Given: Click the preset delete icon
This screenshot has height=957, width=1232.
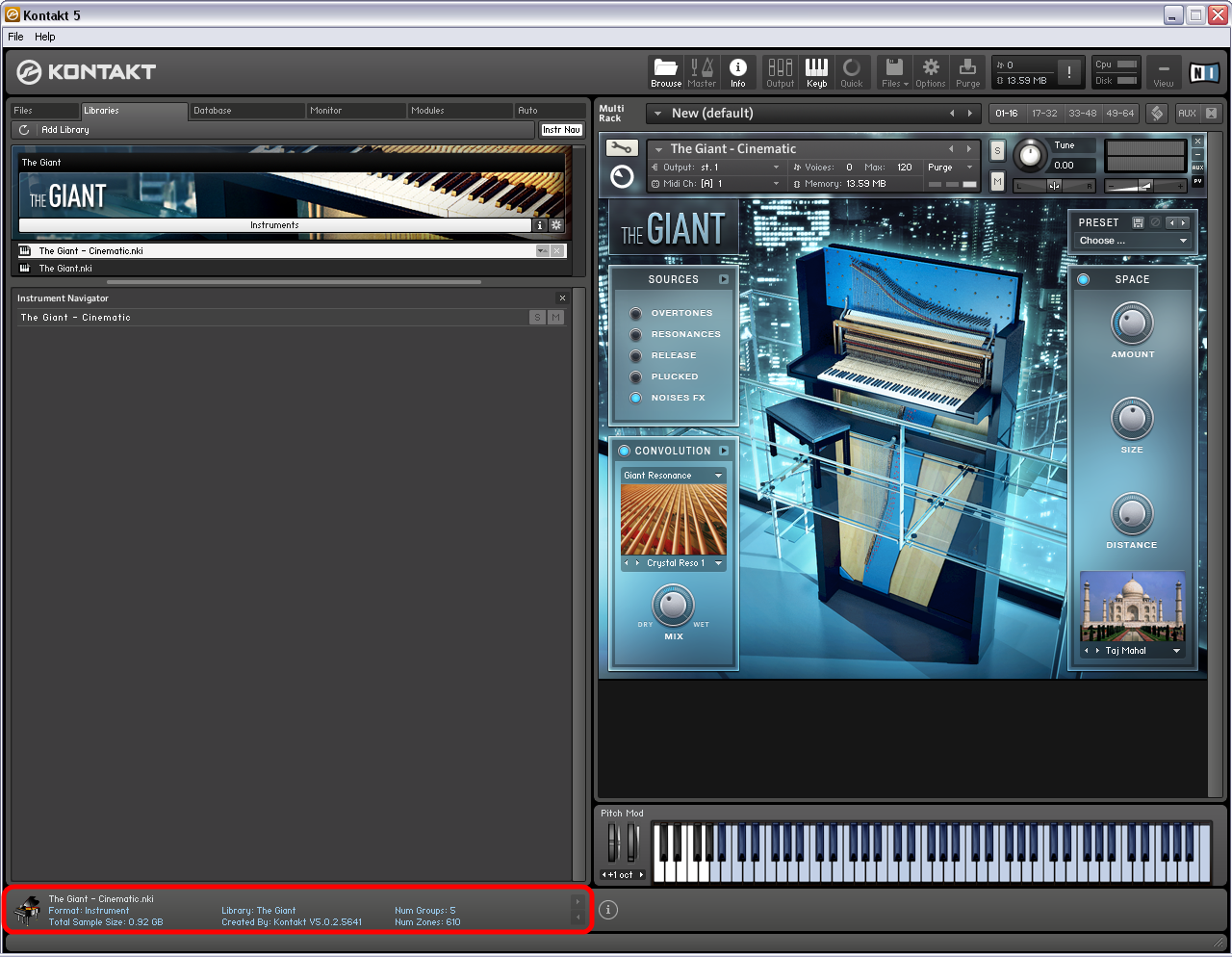Looking at the screenshot, I should [1155, 222].
